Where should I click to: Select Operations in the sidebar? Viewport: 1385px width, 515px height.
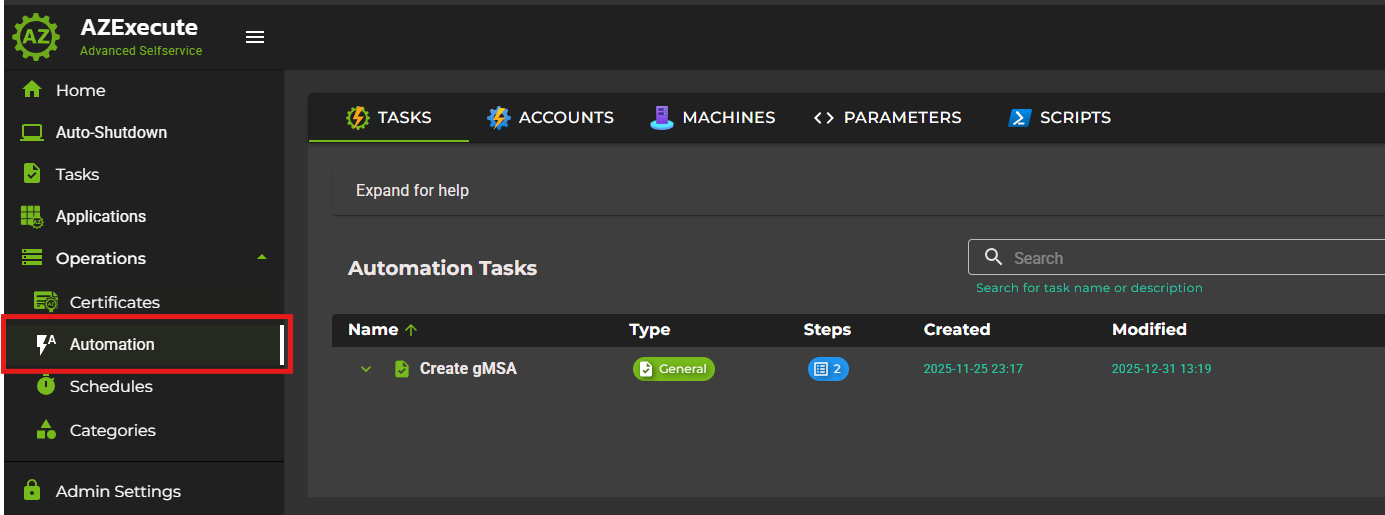tap(144, 258)
